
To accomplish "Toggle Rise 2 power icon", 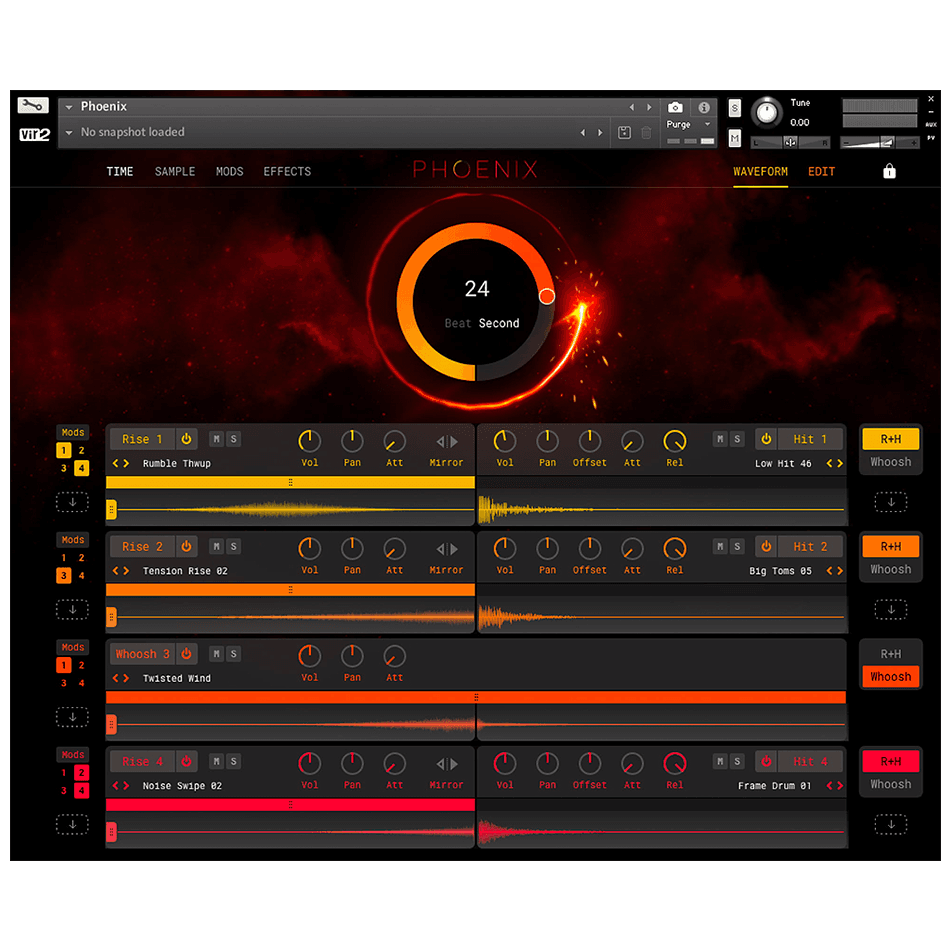I will pos(187,546).
